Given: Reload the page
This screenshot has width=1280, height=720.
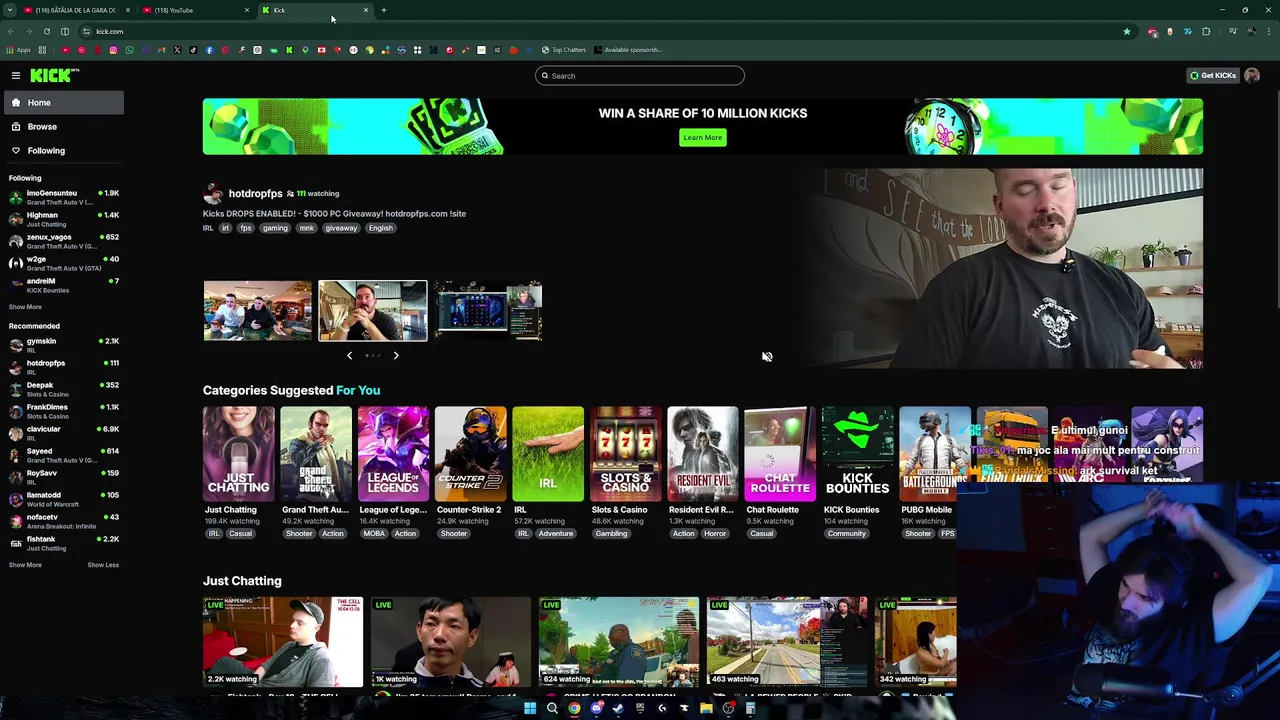Looking at the screenshot, I should pyautogui.click(x=46, y=31).
